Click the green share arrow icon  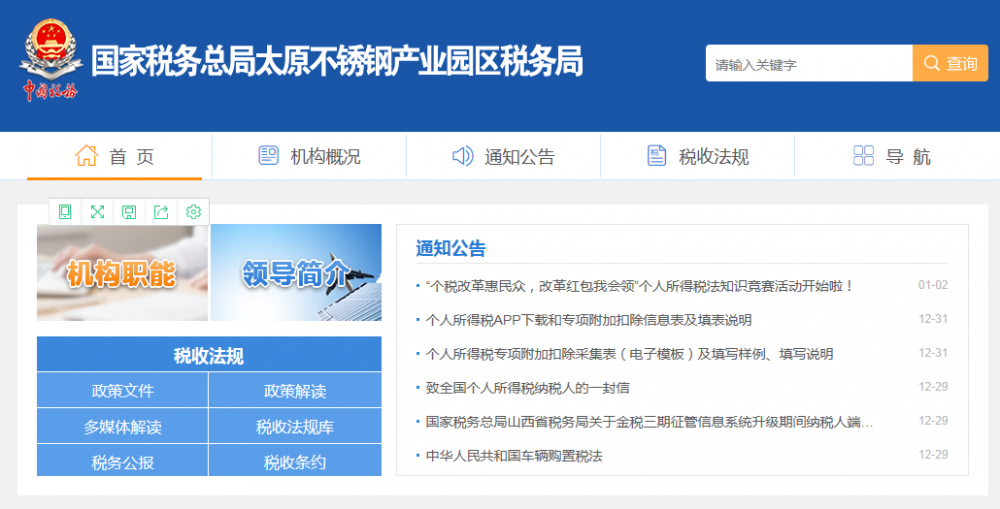(161, 211)
